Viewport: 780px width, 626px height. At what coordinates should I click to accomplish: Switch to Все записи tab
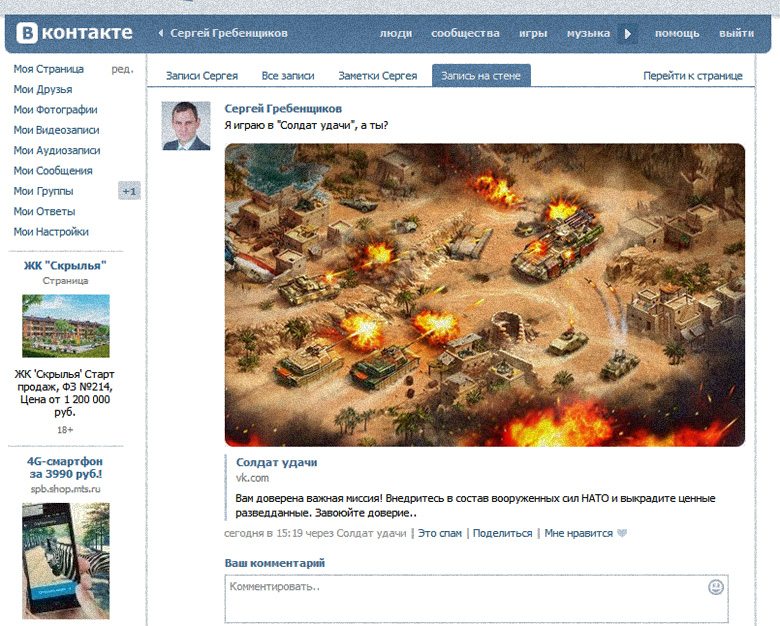(288, 76)
